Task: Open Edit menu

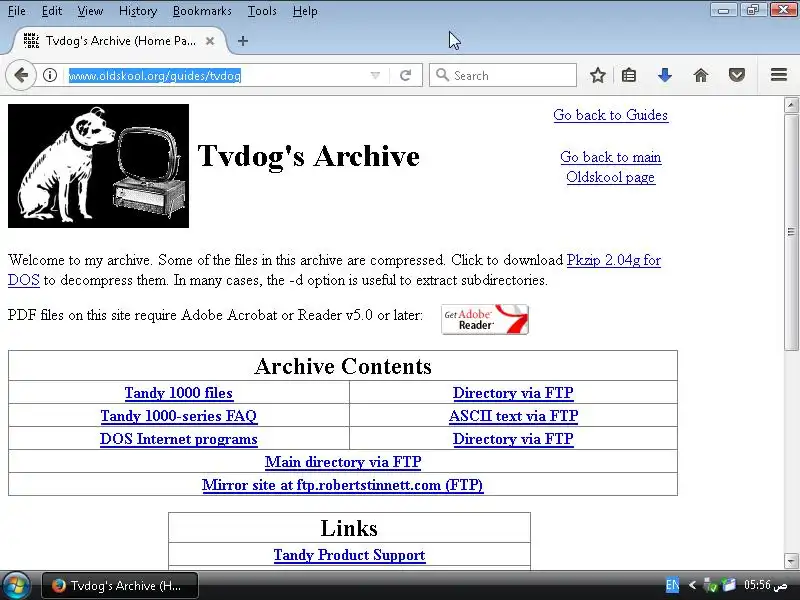Action: tap(52, 11)
